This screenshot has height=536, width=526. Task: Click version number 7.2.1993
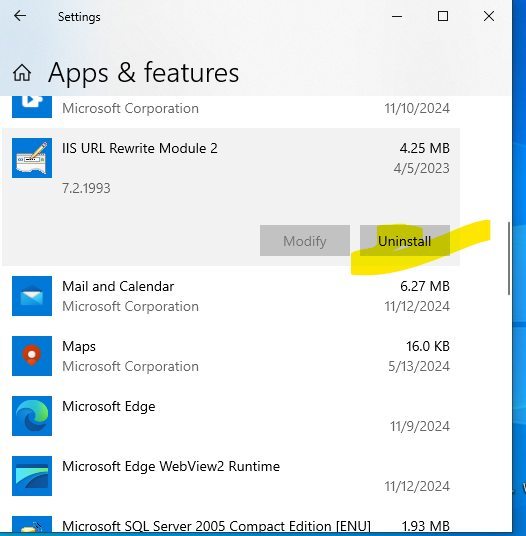click(86, 188)
